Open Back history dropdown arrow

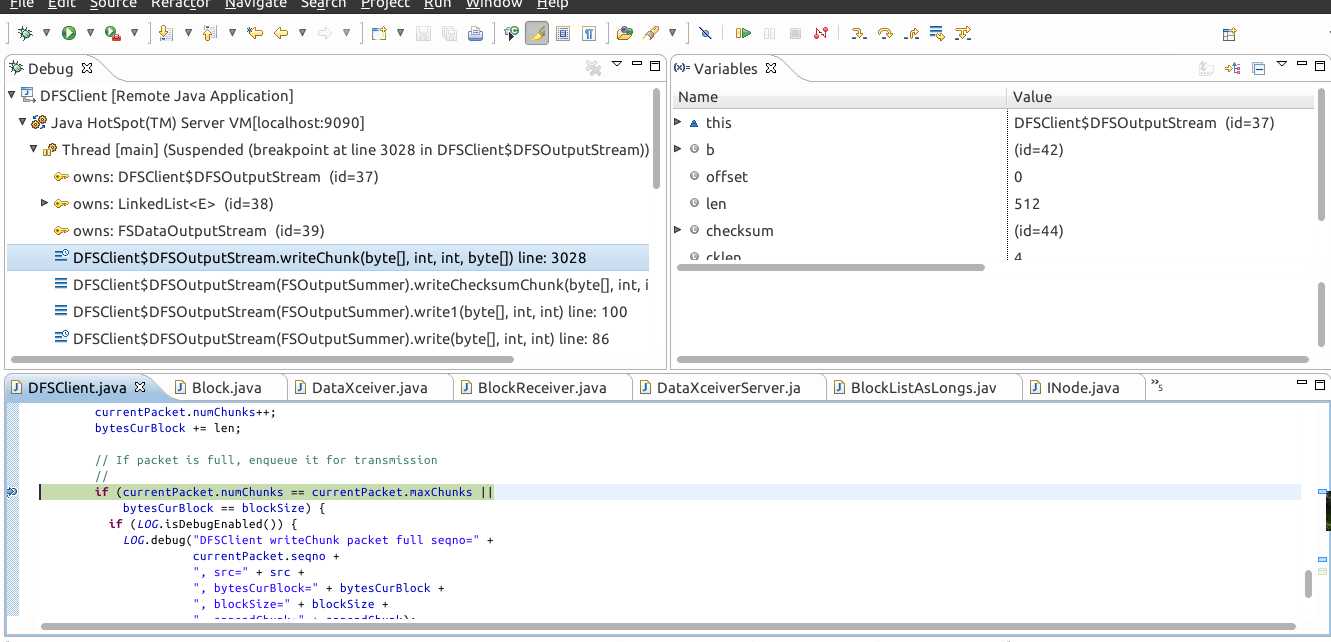pos(302,33)
